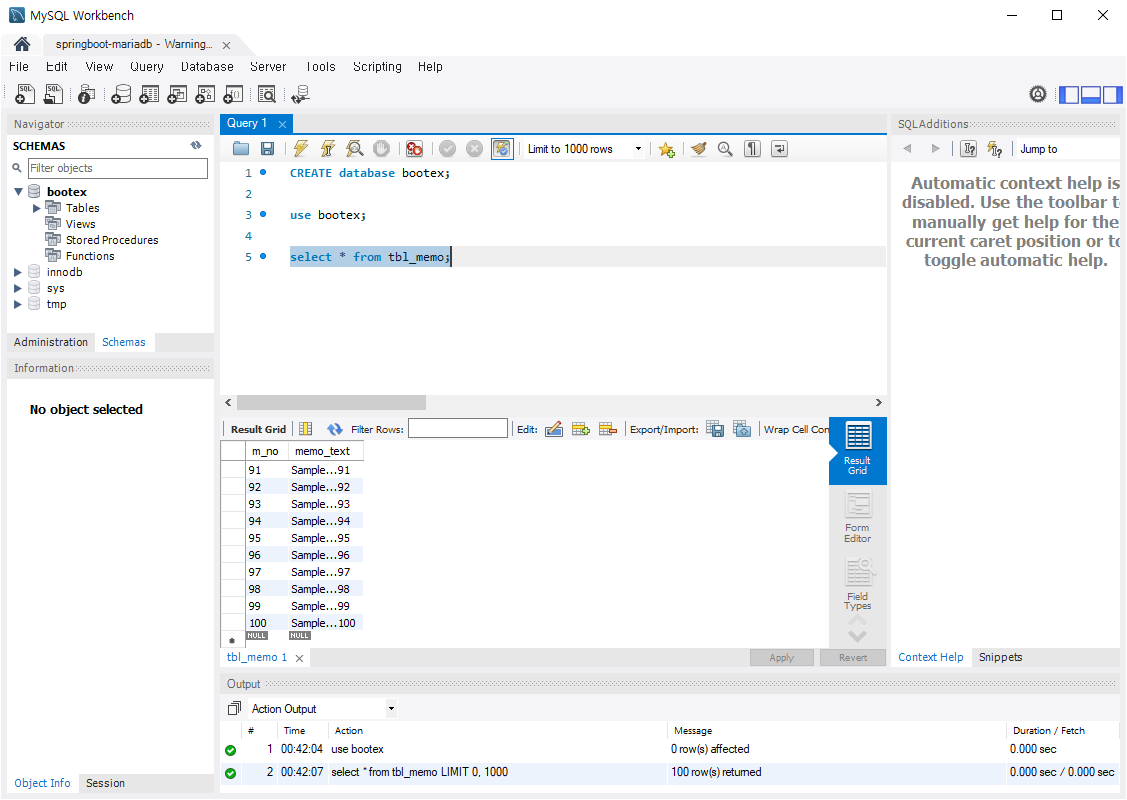Run Explain on current statement
Image resolution: width=1127 pixels, height=800 pixels.
(x=354, y=149)
